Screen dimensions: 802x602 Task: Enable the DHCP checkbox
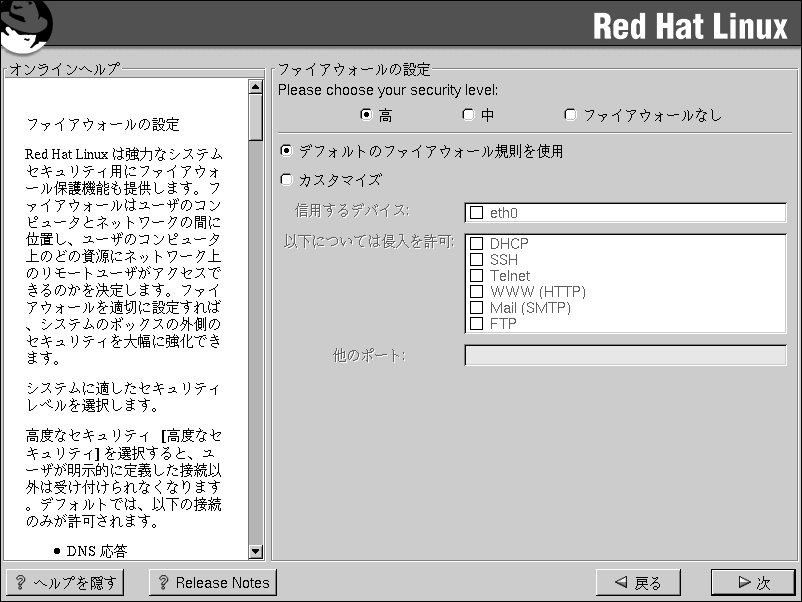(x=477, y=243)
